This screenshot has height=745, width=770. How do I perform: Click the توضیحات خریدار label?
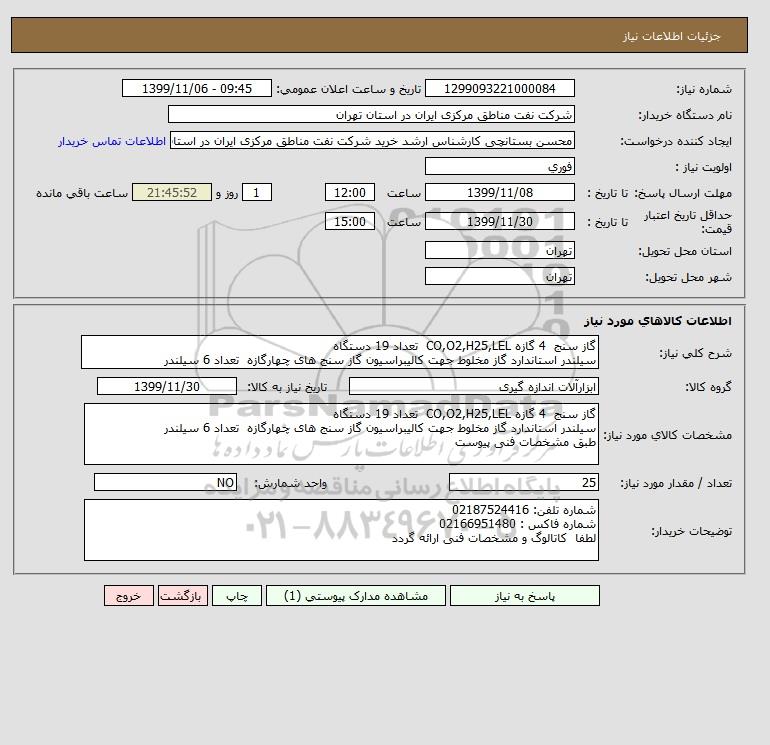tap(691, 531)
